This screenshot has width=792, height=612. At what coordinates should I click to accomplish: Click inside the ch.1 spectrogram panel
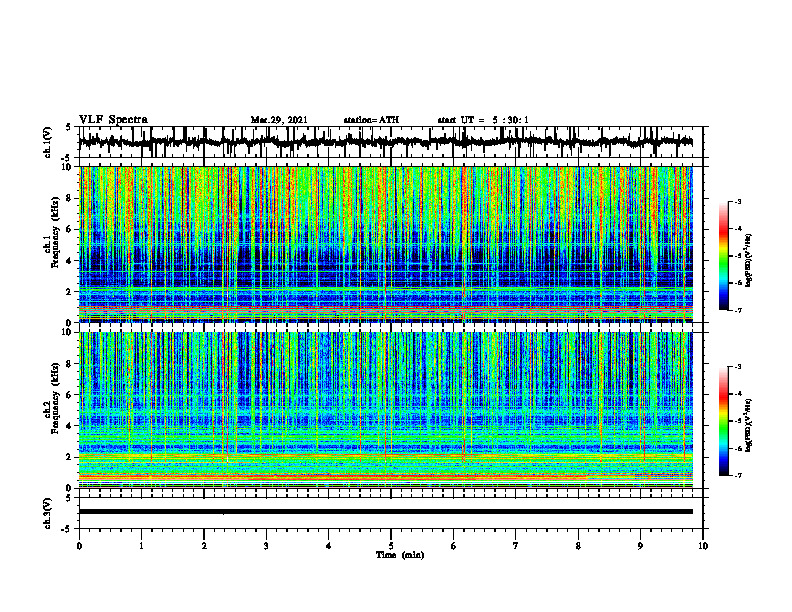pos(386,244)
